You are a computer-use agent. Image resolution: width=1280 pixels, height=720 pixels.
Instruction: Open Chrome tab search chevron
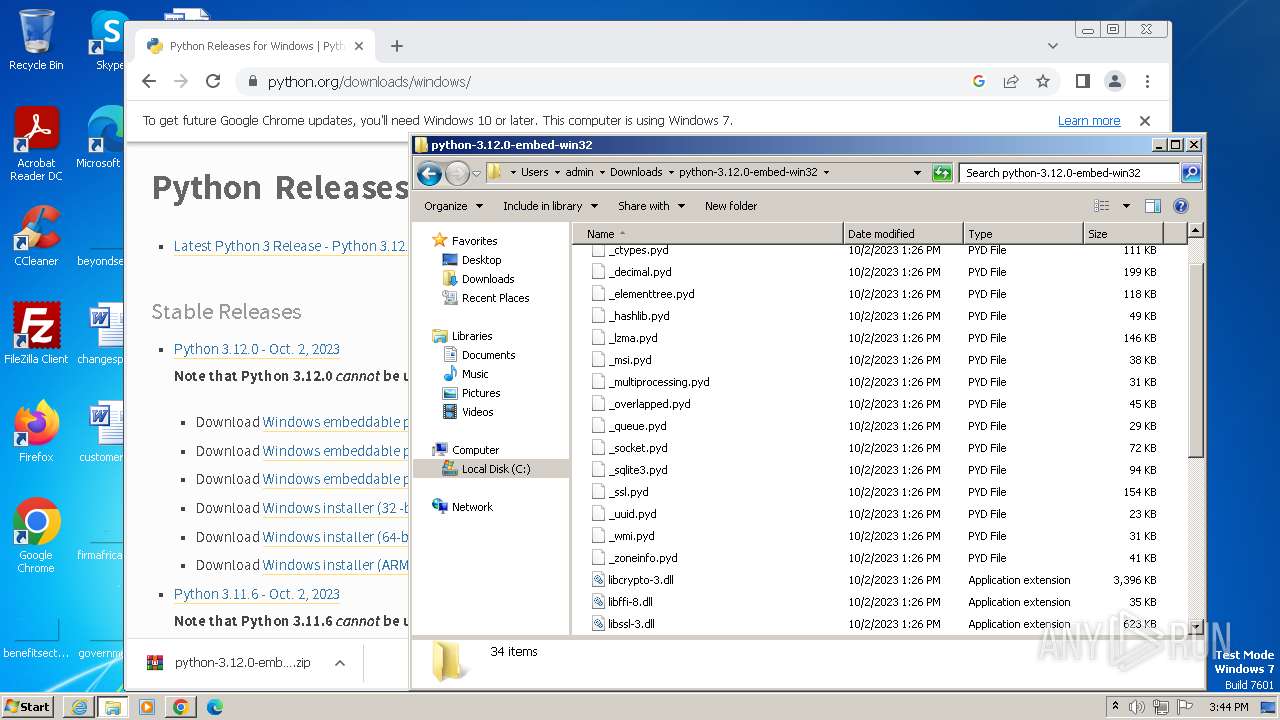click(1053, 46)
